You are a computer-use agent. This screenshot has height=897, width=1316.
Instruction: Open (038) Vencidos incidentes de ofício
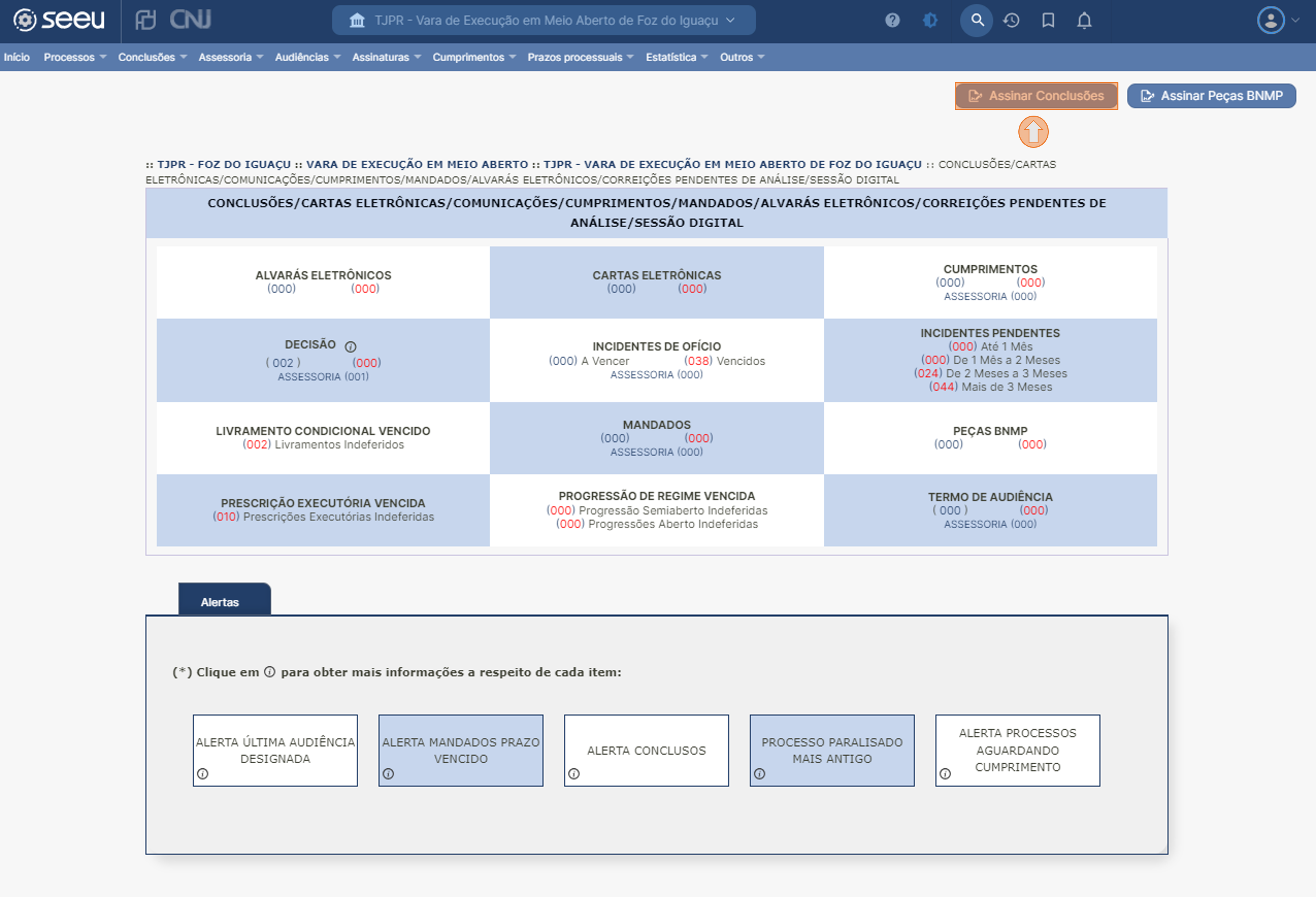[x=724, y=361]
